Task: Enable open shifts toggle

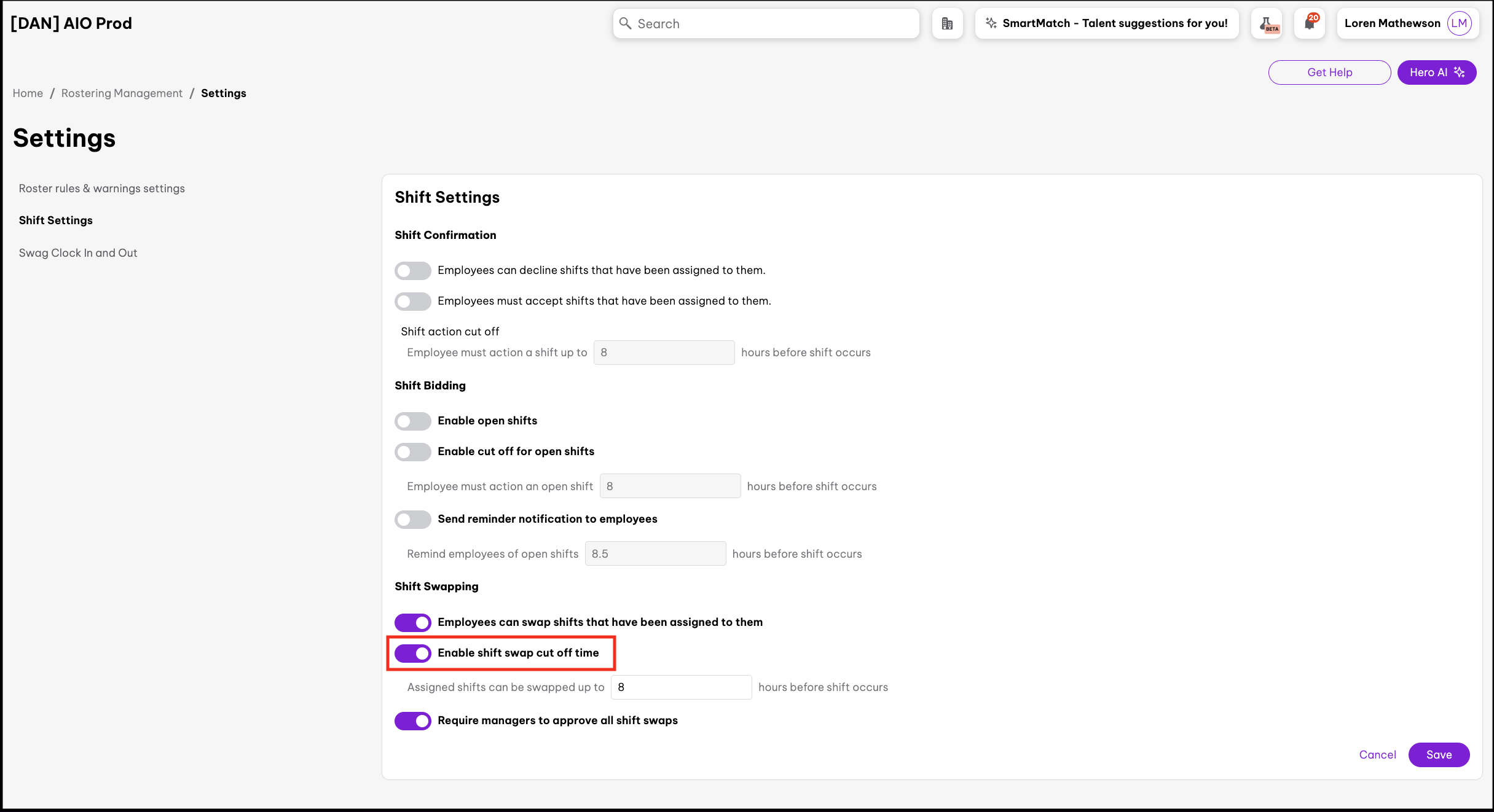Action: [413, 421]
